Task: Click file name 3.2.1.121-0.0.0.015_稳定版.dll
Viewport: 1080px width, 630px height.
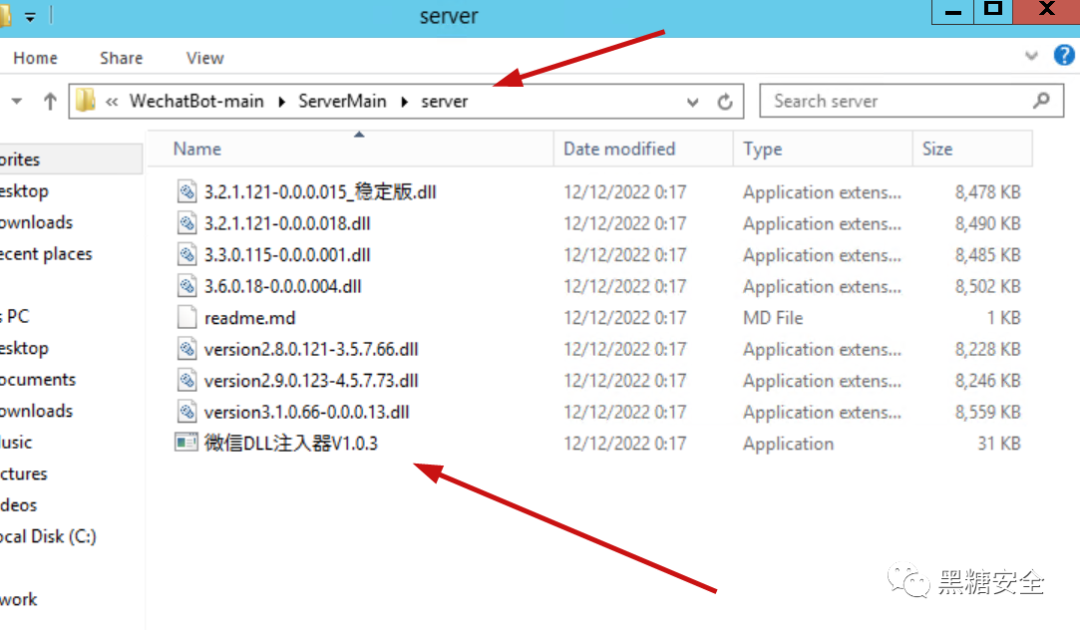Action: click(x=320, y=191)
